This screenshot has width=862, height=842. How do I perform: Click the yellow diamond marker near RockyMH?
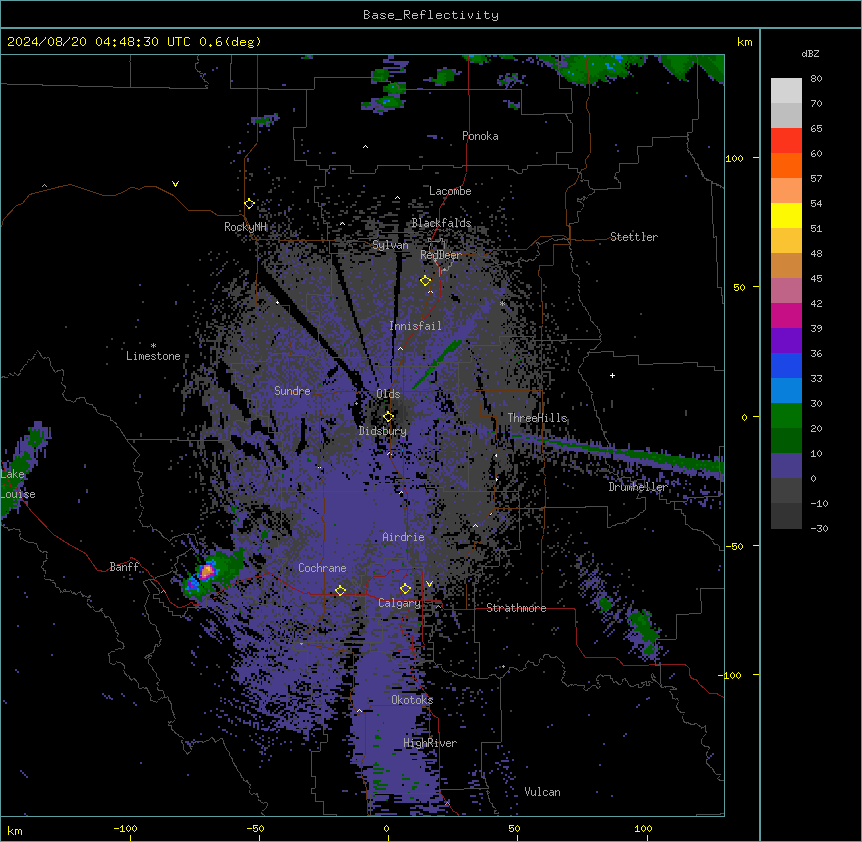(x=249, y=204)
